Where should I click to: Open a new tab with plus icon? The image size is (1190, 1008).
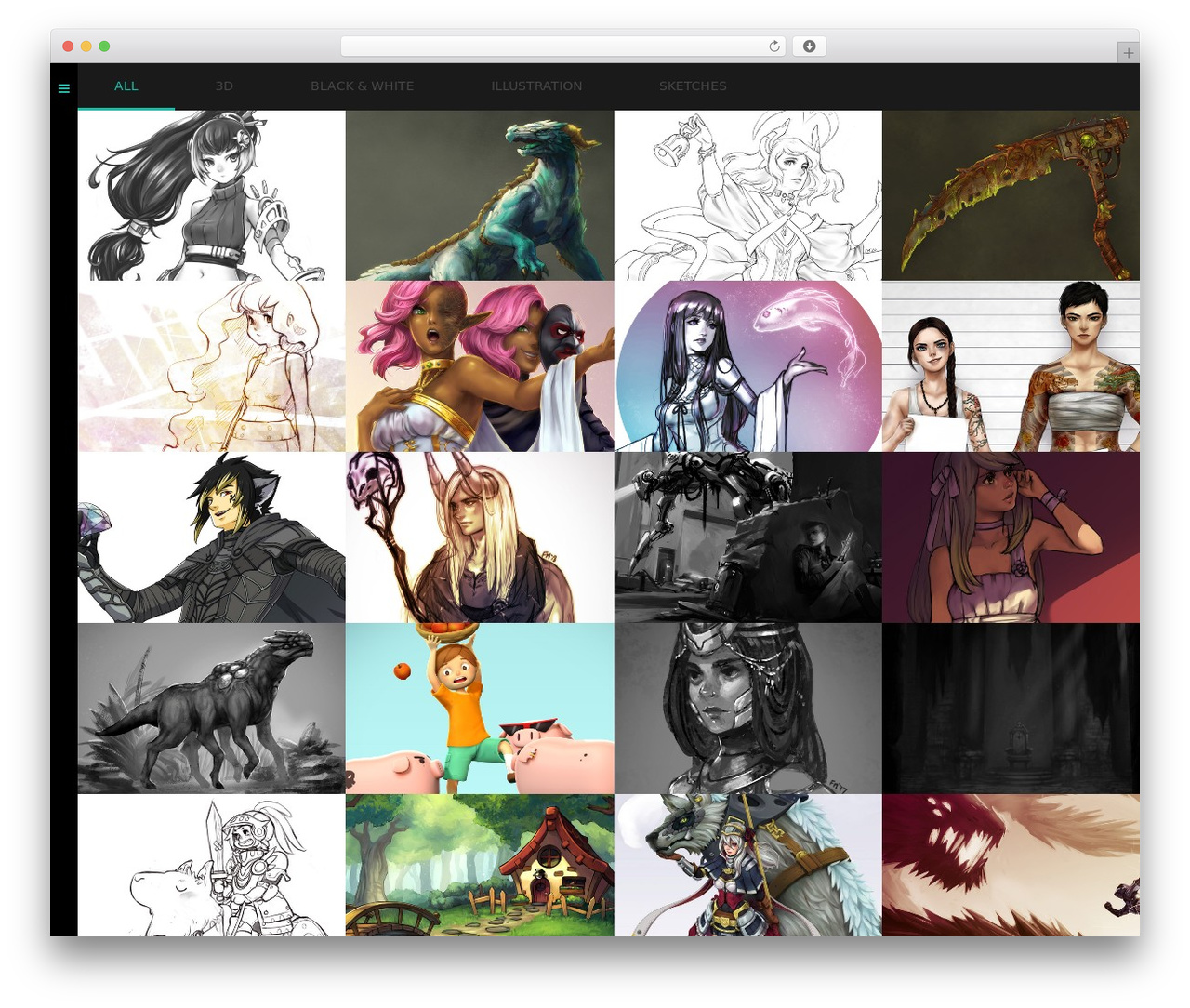click(x=1128, y=53)
